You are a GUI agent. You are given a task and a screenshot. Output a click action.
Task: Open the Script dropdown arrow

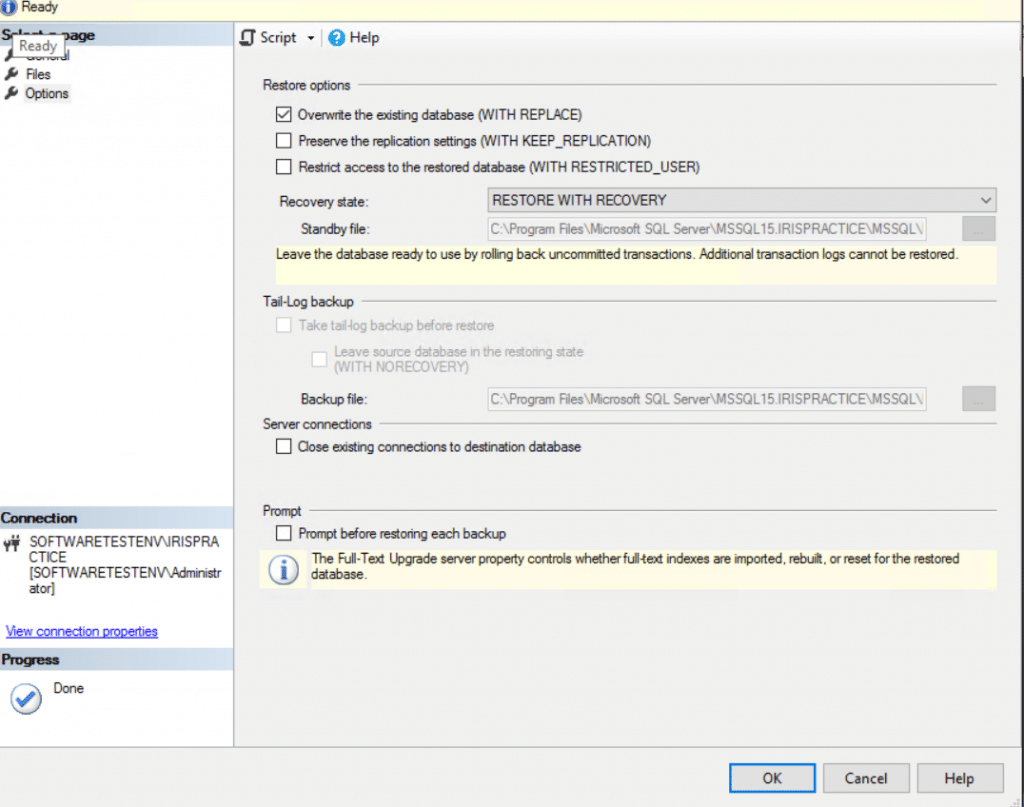coord(311,38)
